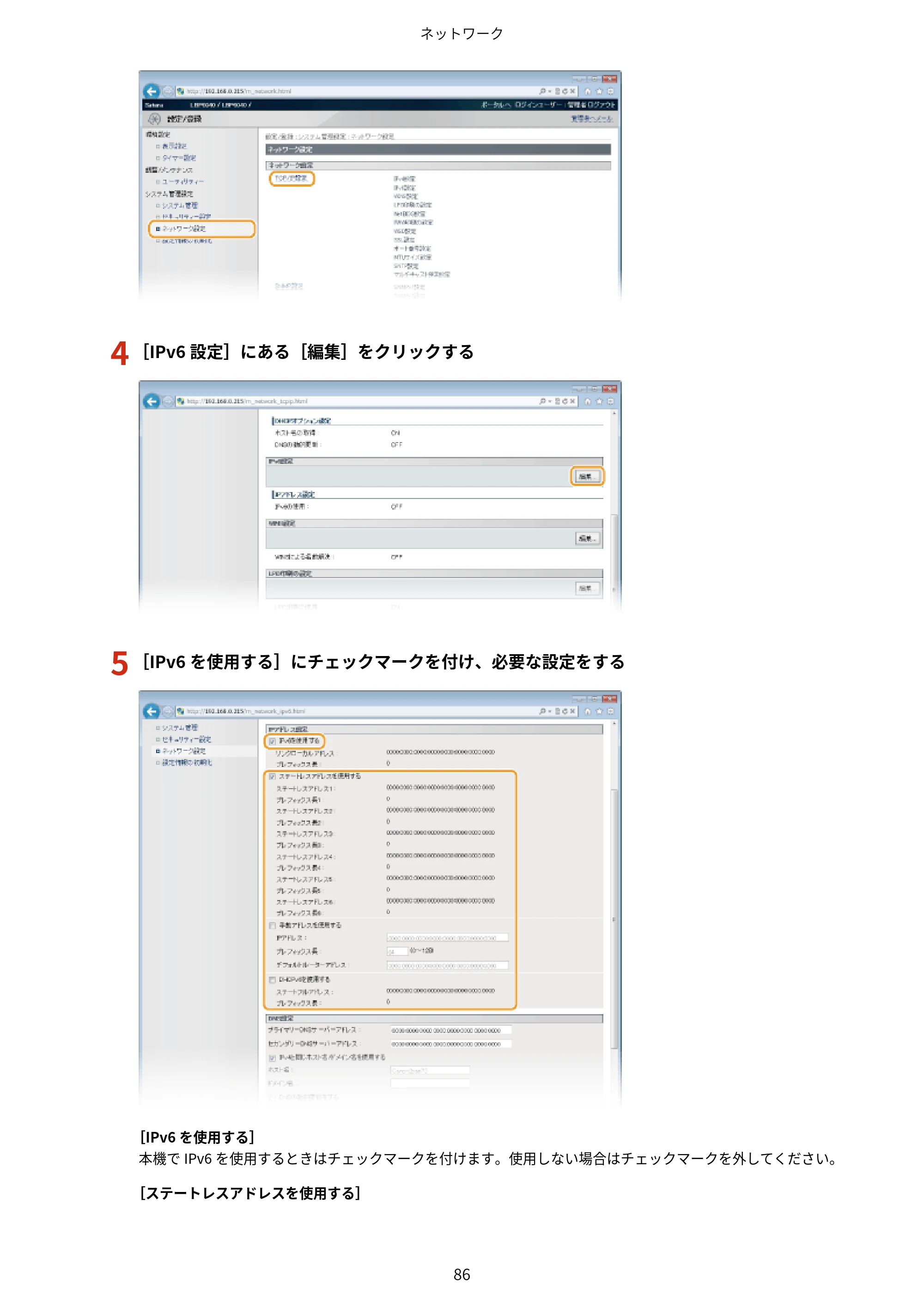Enable the 手動アドレスを使用する checkbox
924x1307 pixels.
(x=272, y=925)
